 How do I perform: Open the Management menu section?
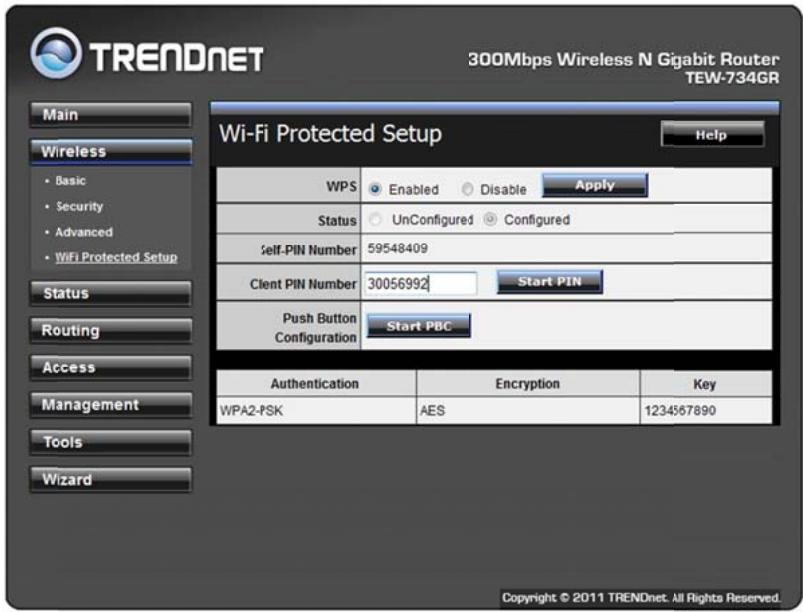[111, 405]
